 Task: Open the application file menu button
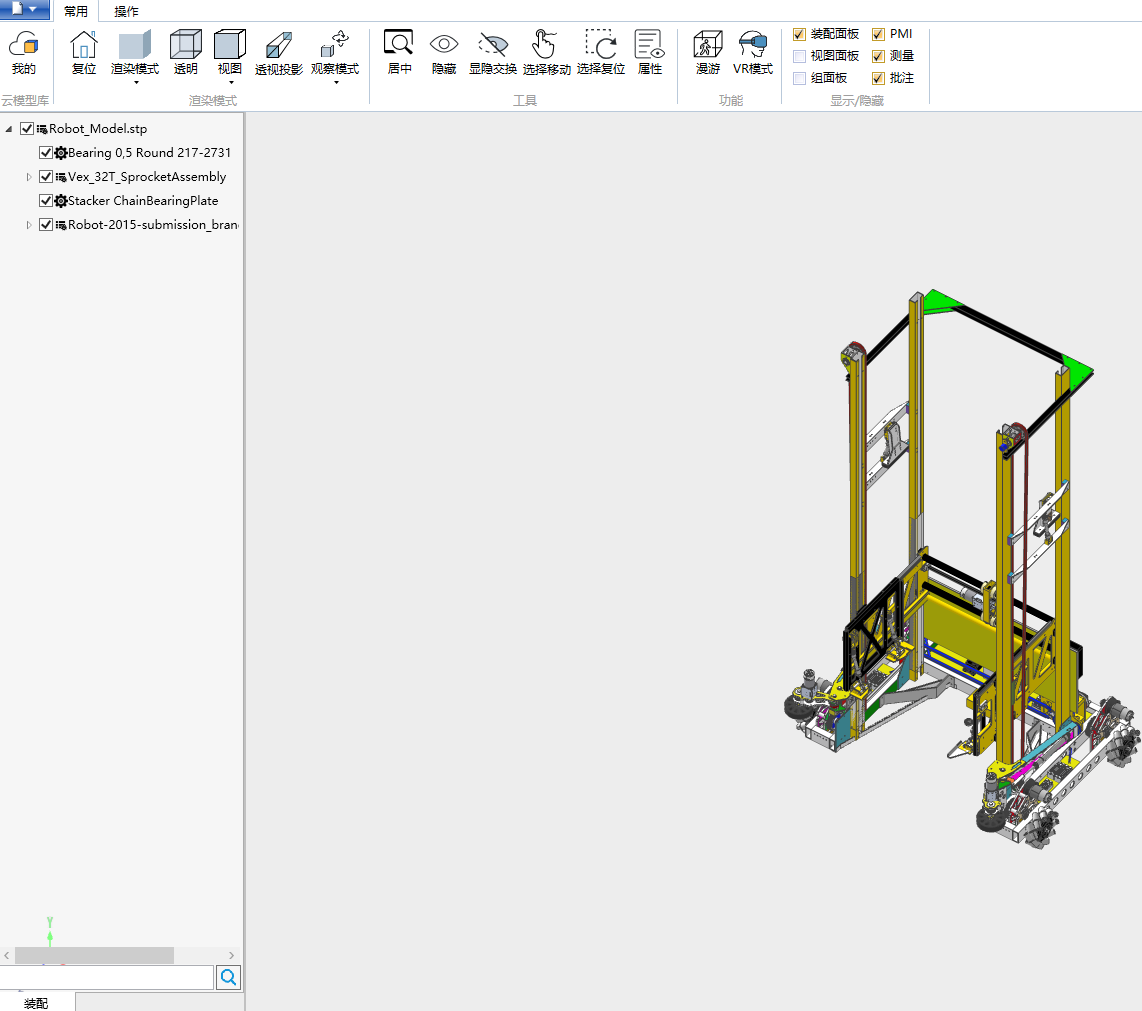[25, 9]
